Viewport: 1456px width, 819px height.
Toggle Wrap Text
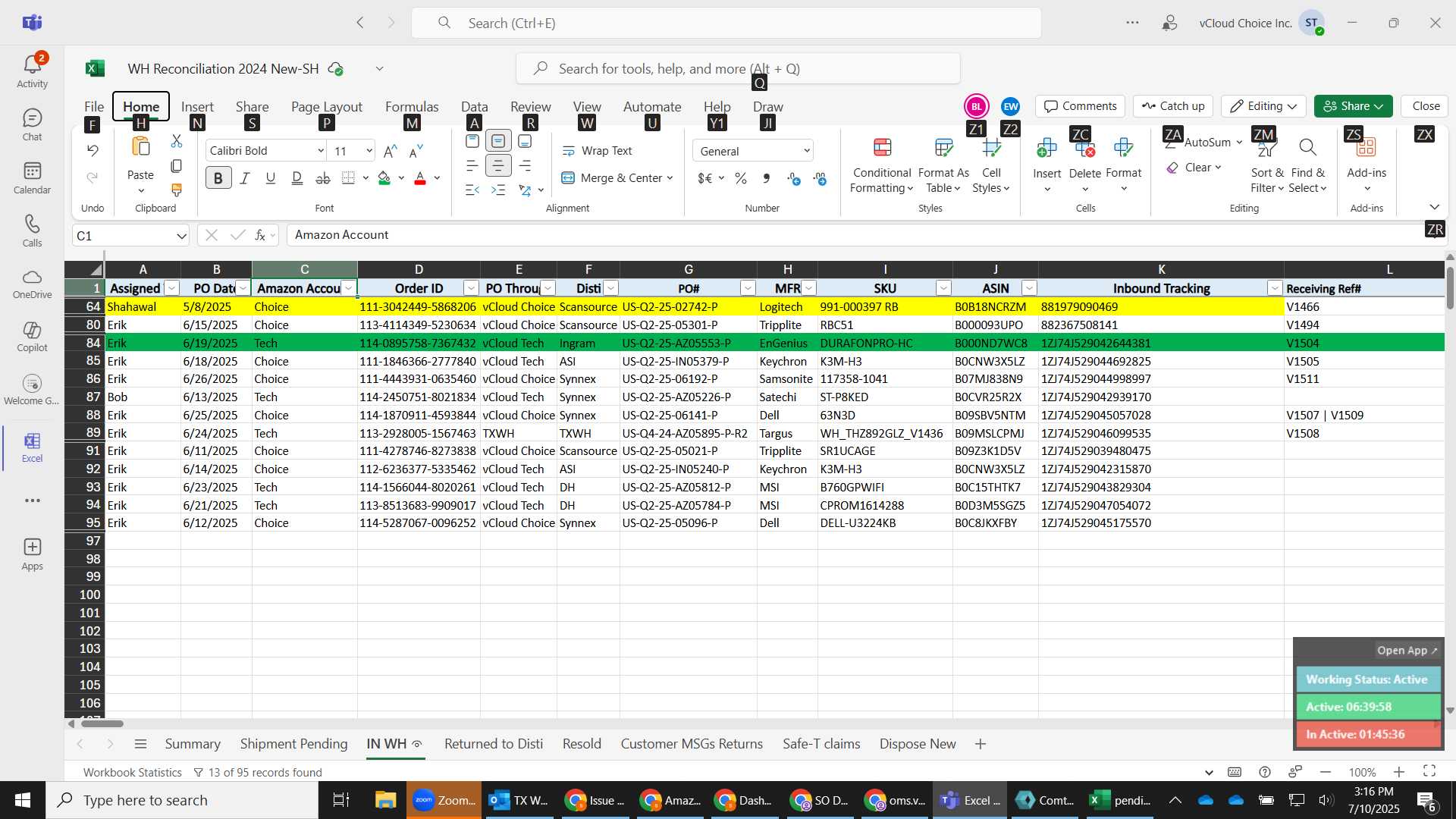tap(597, 151)
